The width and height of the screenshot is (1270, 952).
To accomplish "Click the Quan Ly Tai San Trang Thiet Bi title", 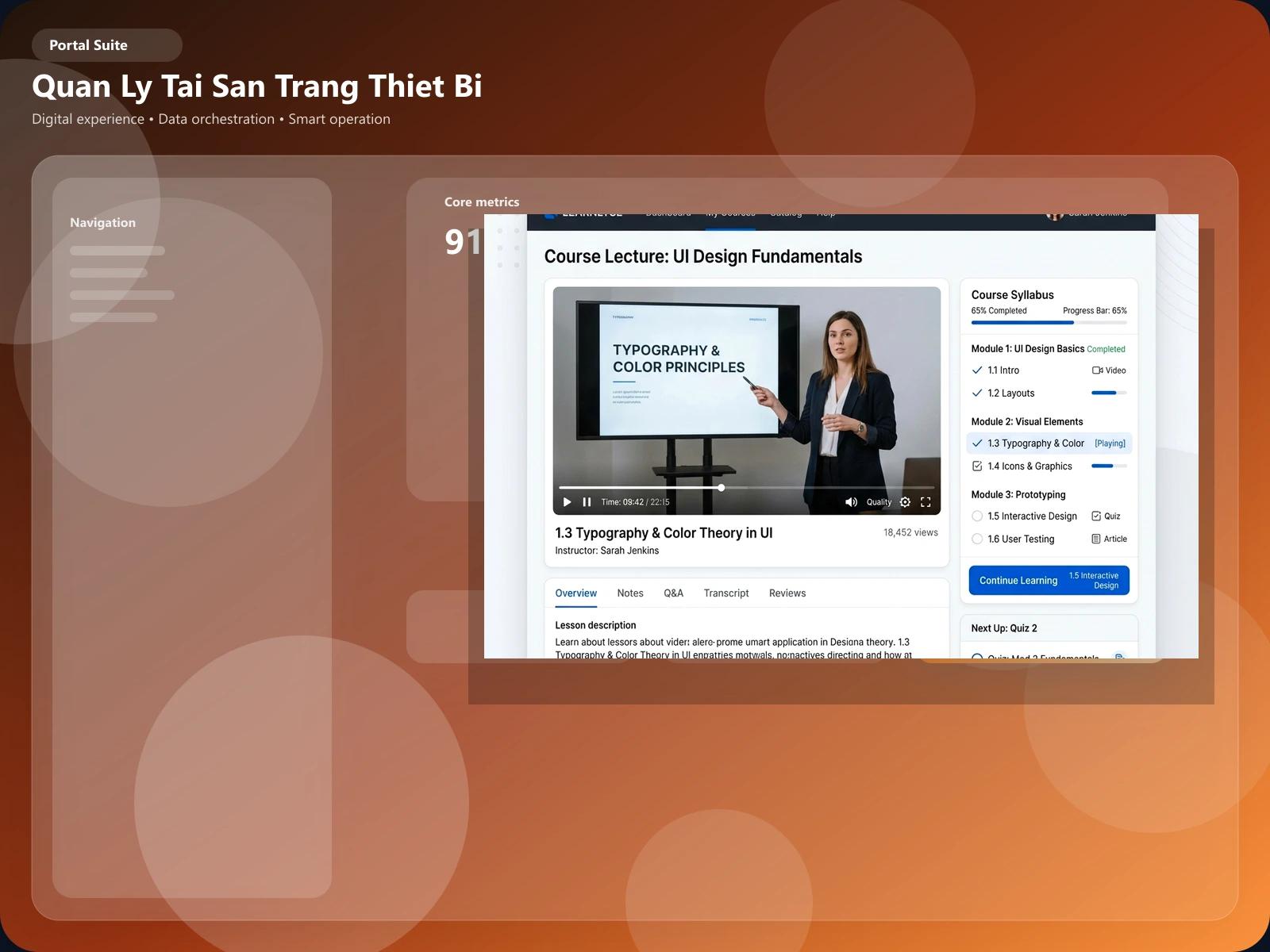I will click(x=257, y=86).
